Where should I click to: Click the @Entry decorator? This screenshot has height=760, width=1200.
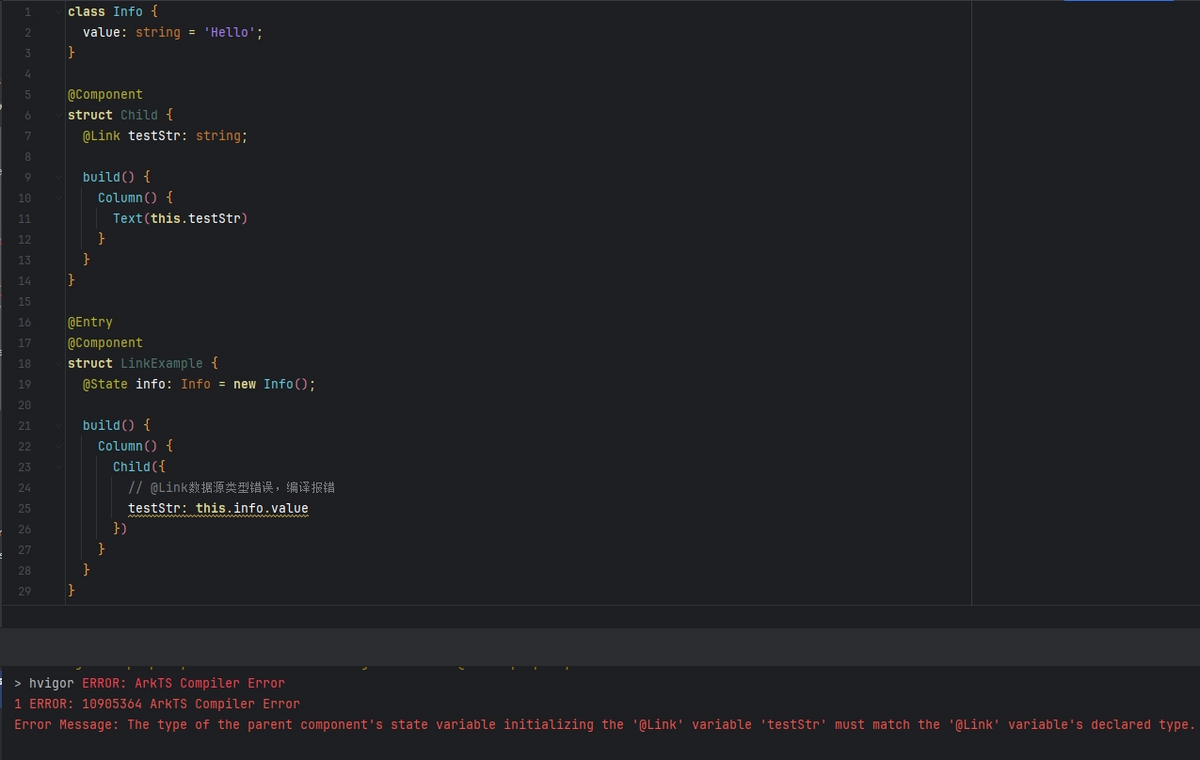coord(90,322)
